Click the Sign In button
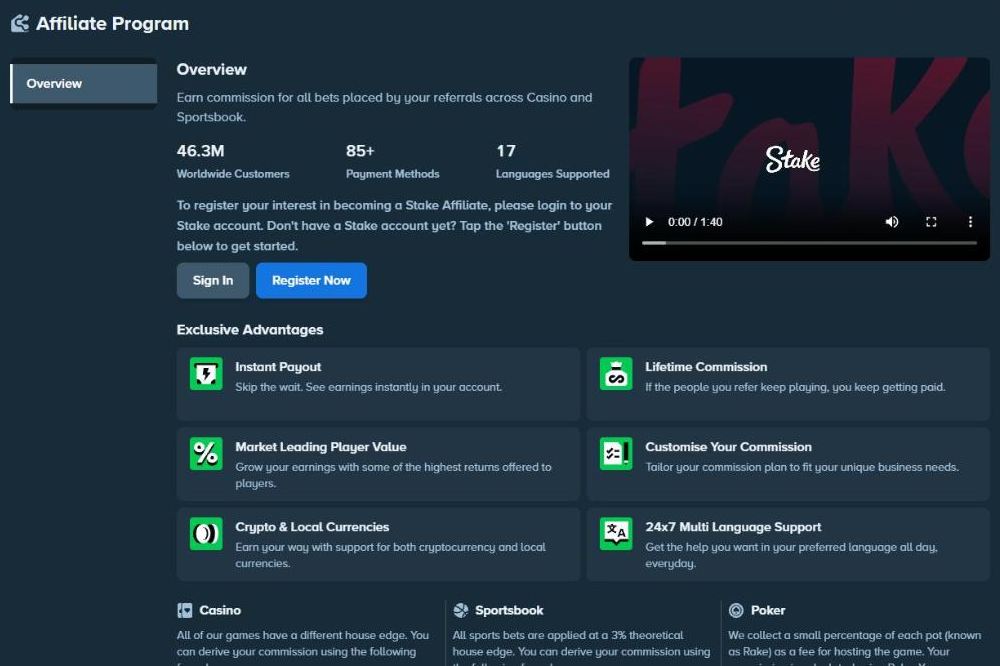This screenshot has width=1000, height=666. pos(213,280)
